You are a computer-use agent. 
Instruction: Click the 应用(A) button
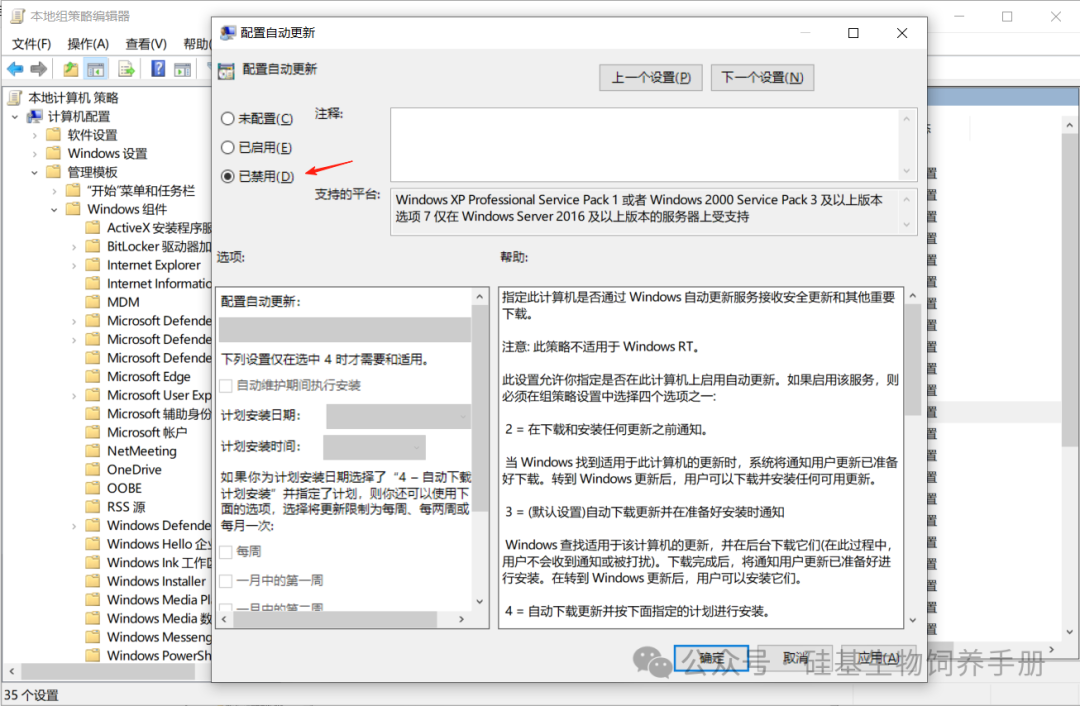pyautogui.click(x=879, y=658)
